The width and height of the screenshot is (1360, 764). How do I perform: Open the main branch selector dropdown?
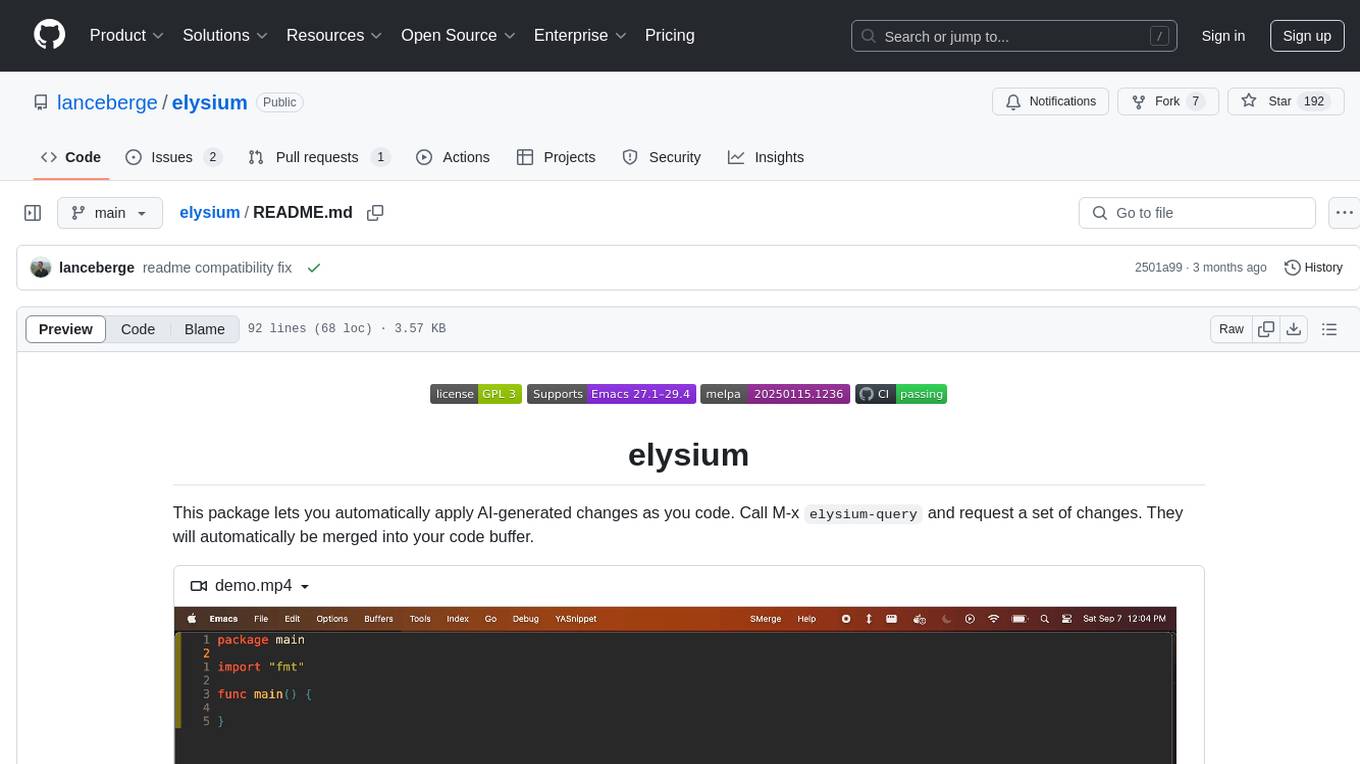coord(110,213)
